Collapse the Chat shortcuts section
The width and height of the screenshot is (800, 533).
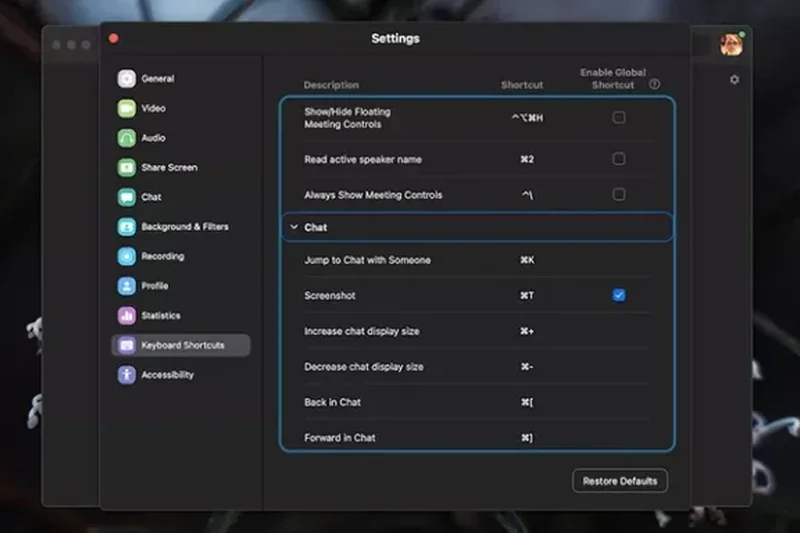[x=294, y=228]
